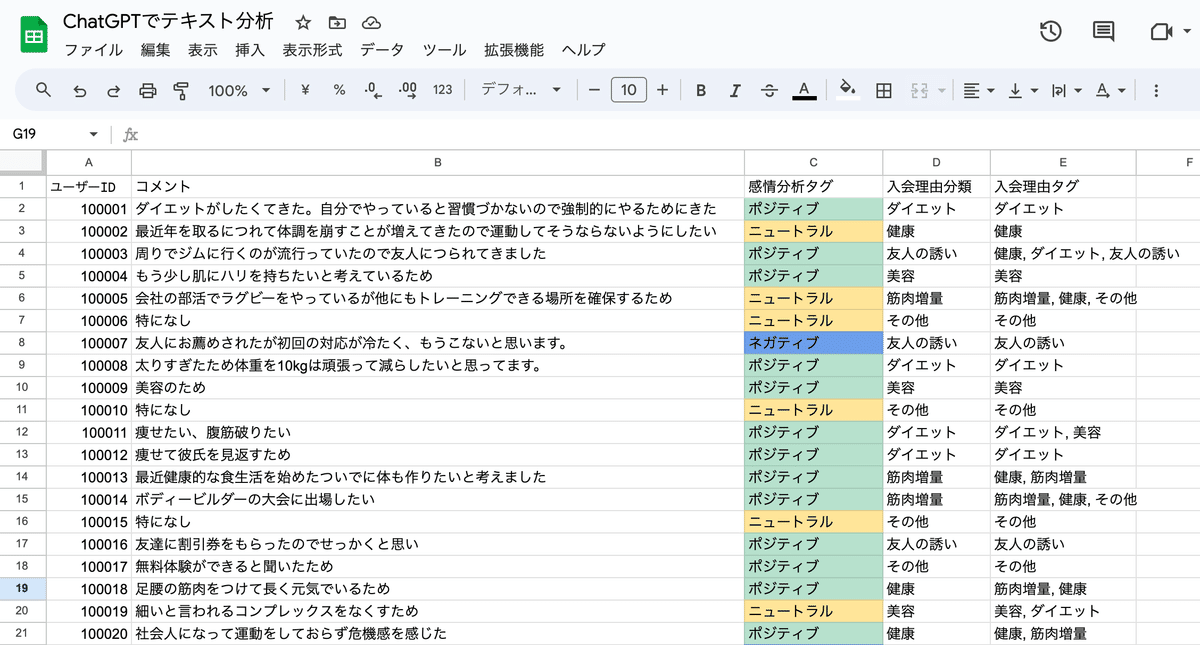
Task: Redo the last action
Action: pyautogui.click(x=113, y=90)
